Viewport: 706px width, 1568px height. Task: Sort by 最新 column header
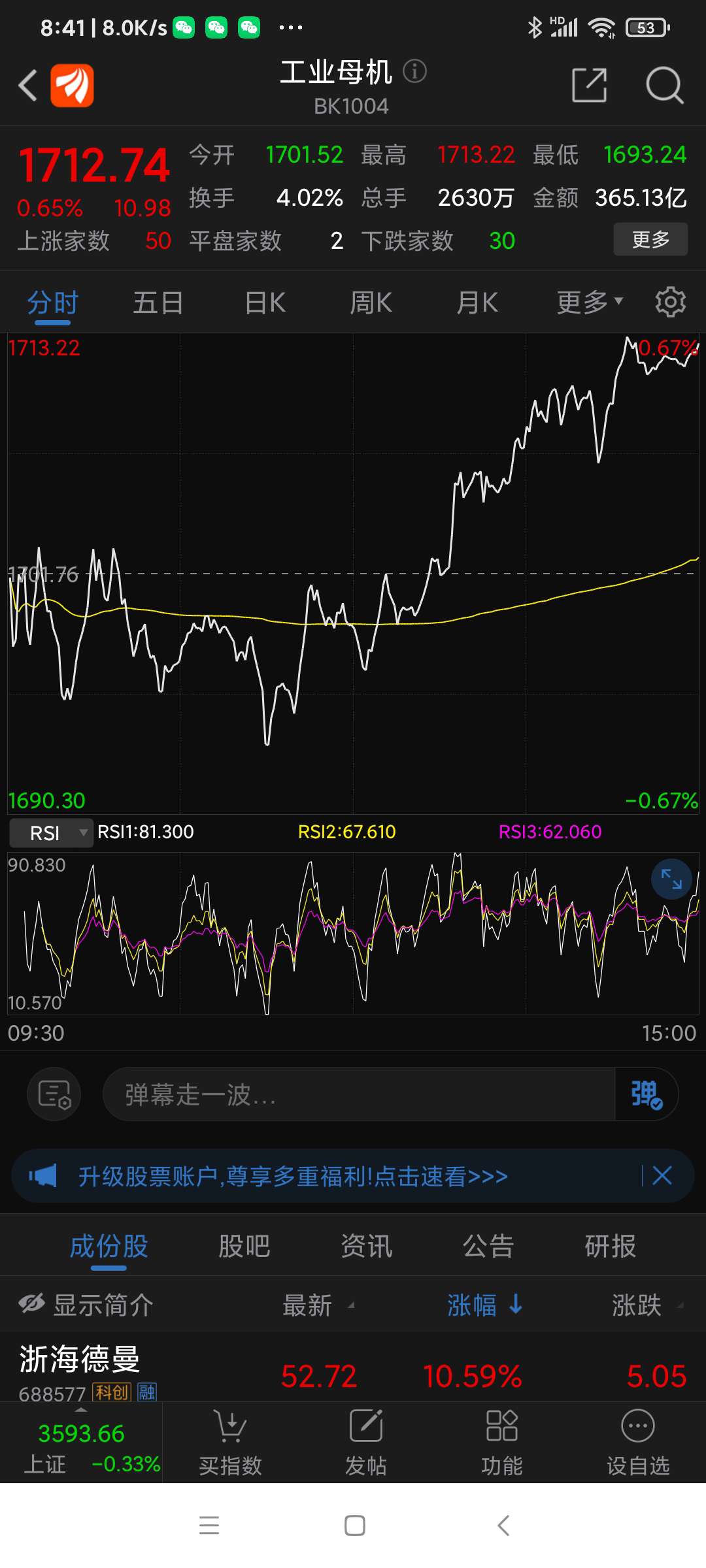point(318,1305)
